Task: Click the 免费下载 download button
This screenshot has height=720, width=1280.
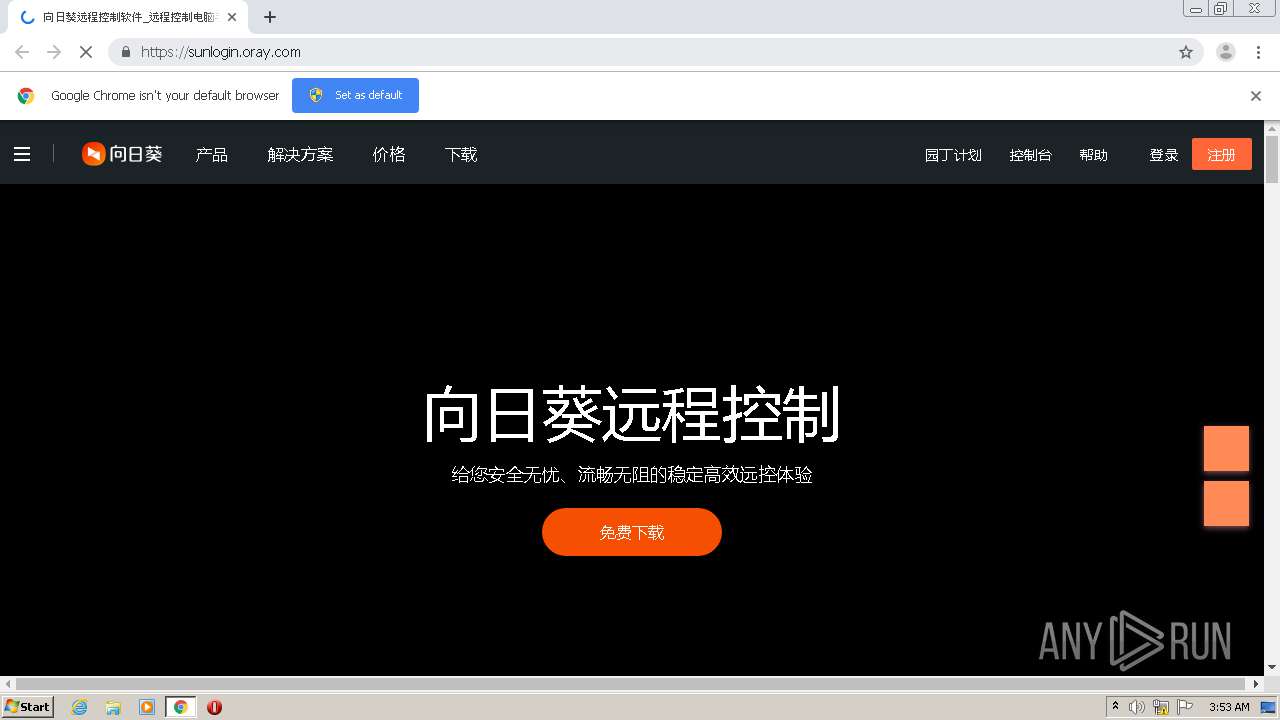Action: (x=632, y=532)
